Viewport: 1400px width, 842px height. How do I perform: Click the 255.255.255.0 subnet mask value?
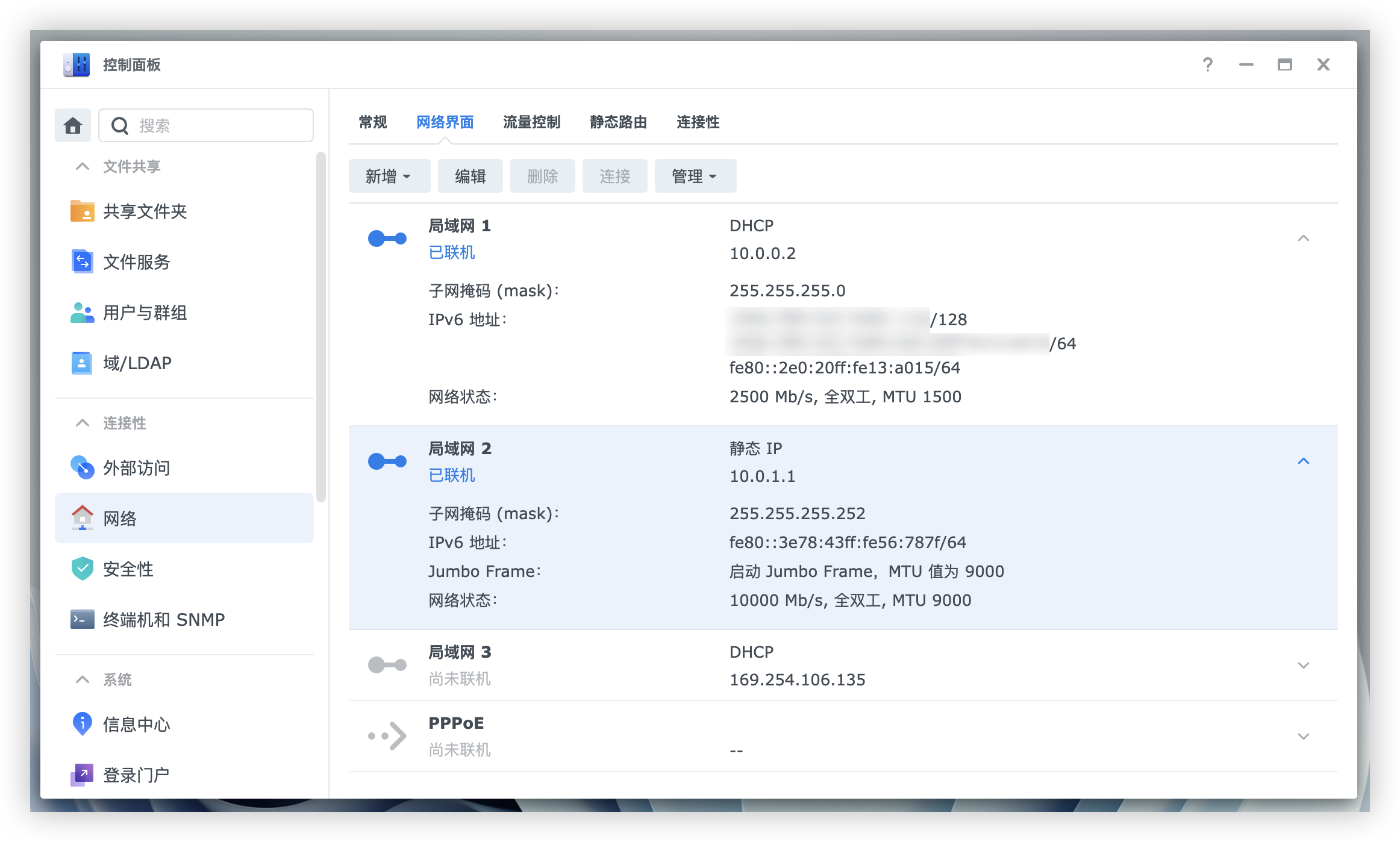point(788,291)
